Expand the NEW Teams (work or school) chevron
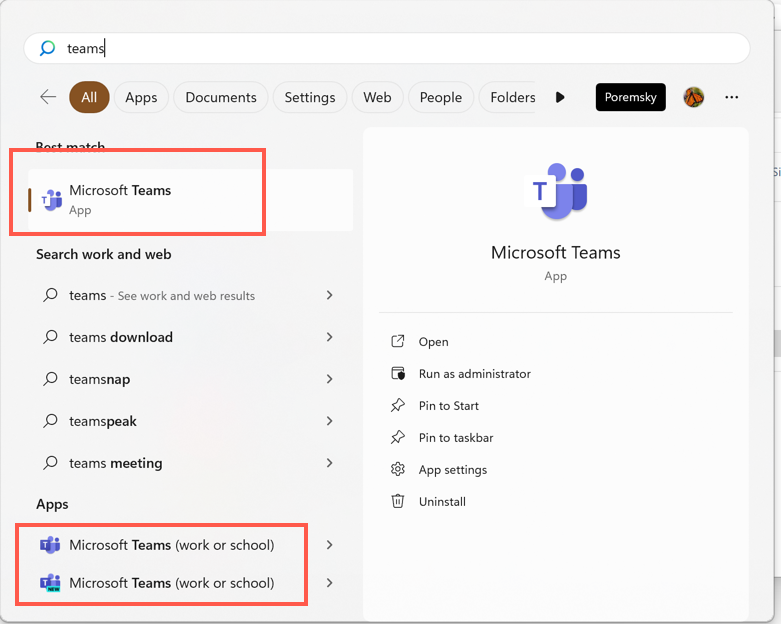The height and width of the screenshot is (624, 781). click(329, 583)
